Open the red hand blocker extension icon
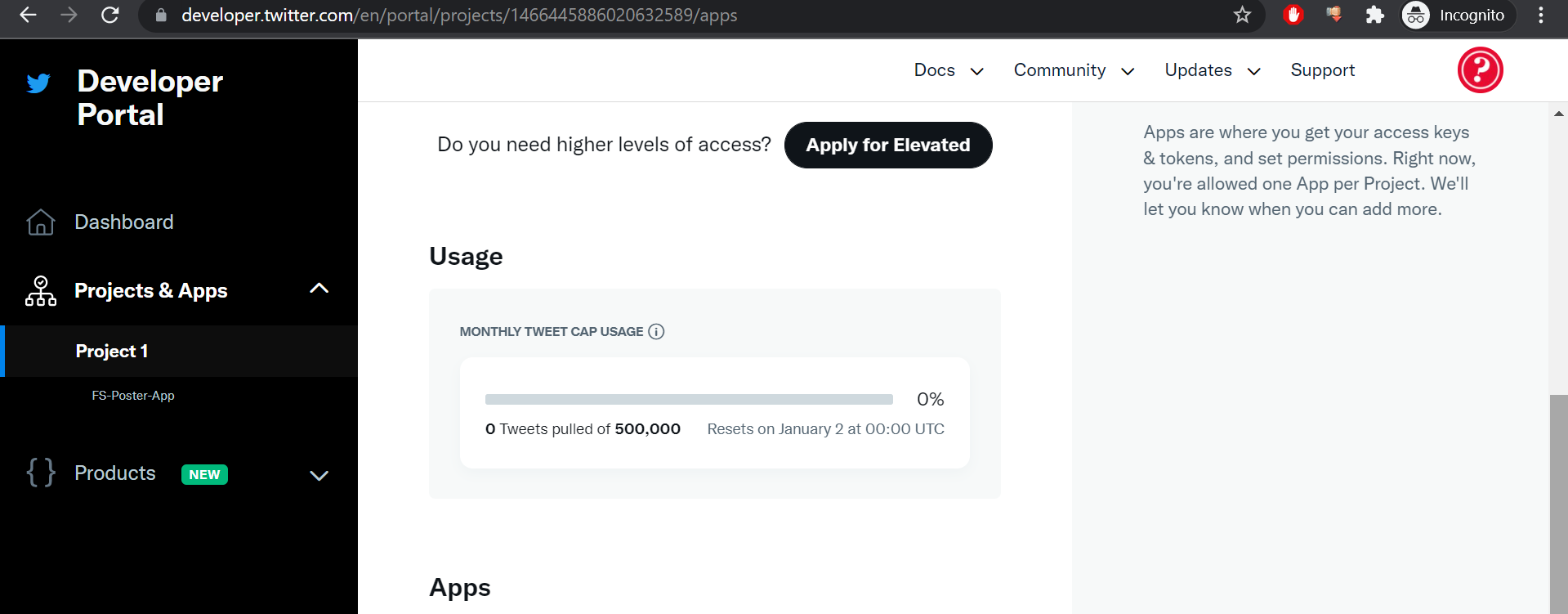Viewport: 1568px width, 614px height. (1293, 15)
